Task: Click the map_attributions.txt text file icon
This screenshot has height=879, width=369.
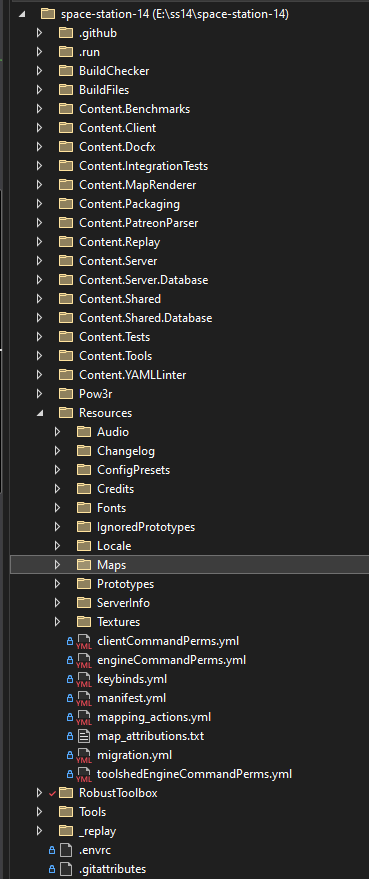Action: click(84, 735)
